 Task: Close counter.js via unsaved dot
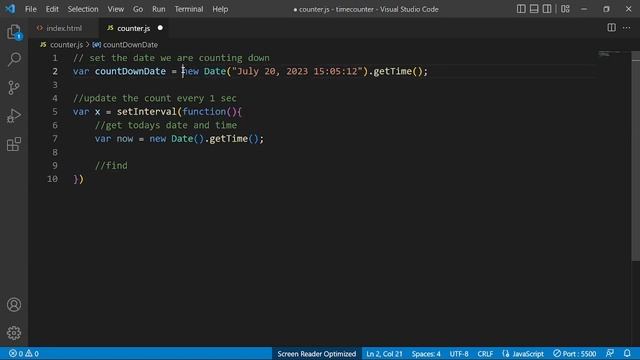pos(160,28)
